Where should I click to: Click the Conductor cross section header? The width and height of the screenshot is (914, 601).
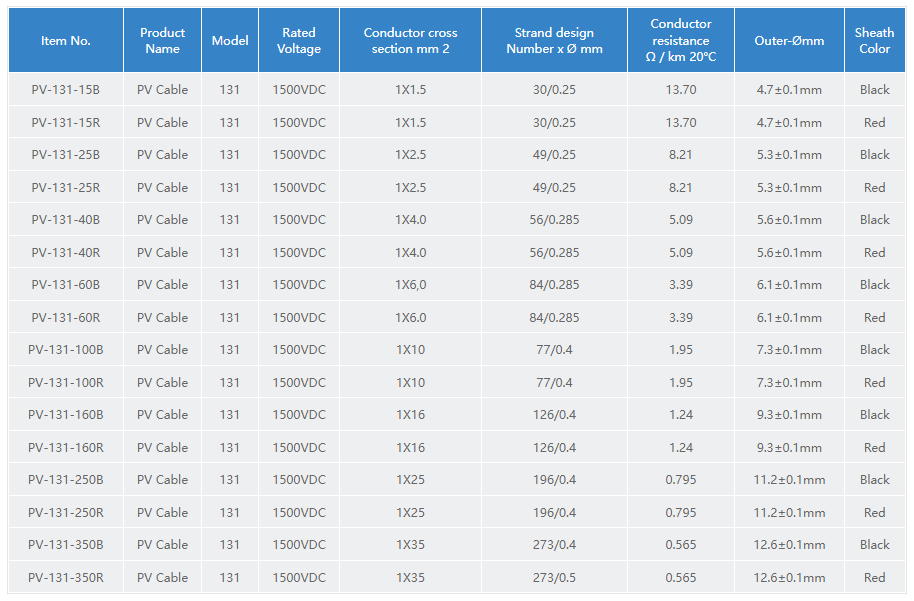[410, 41]
